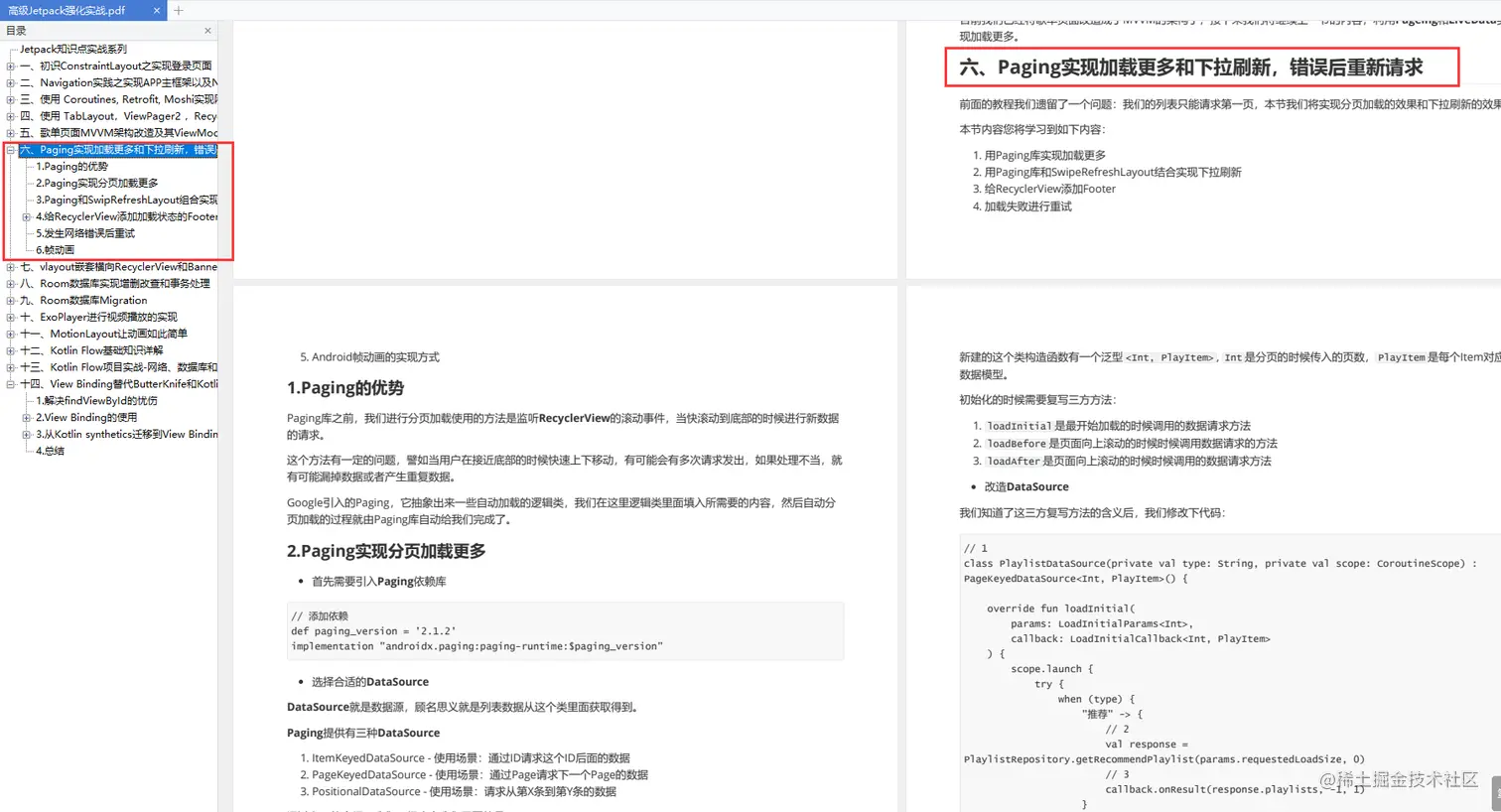Expand chapter 九、Room数据库Migration node
Screen dimensions: 1501x812
pos(11,301)
